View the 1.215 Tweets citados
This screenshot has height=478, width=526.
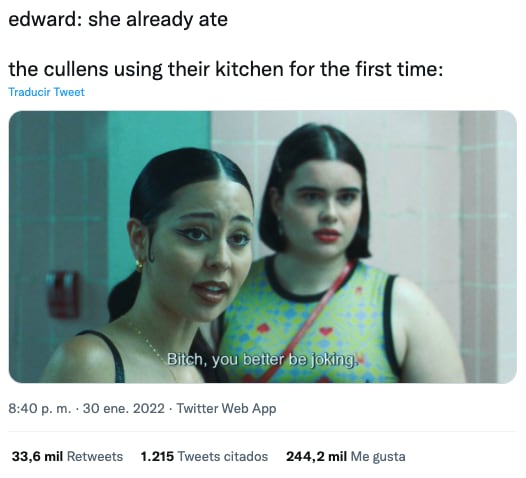click(x=204, y=456)
